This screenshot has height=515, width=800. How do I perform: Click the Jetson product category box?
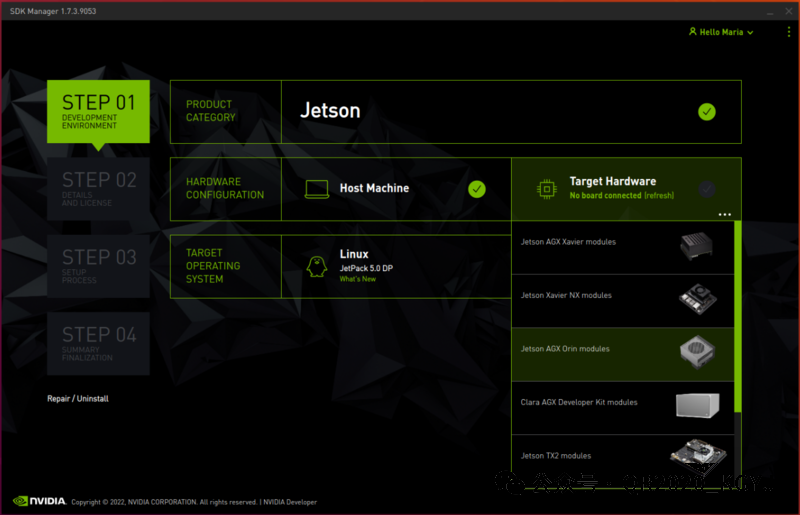[511, 112]
